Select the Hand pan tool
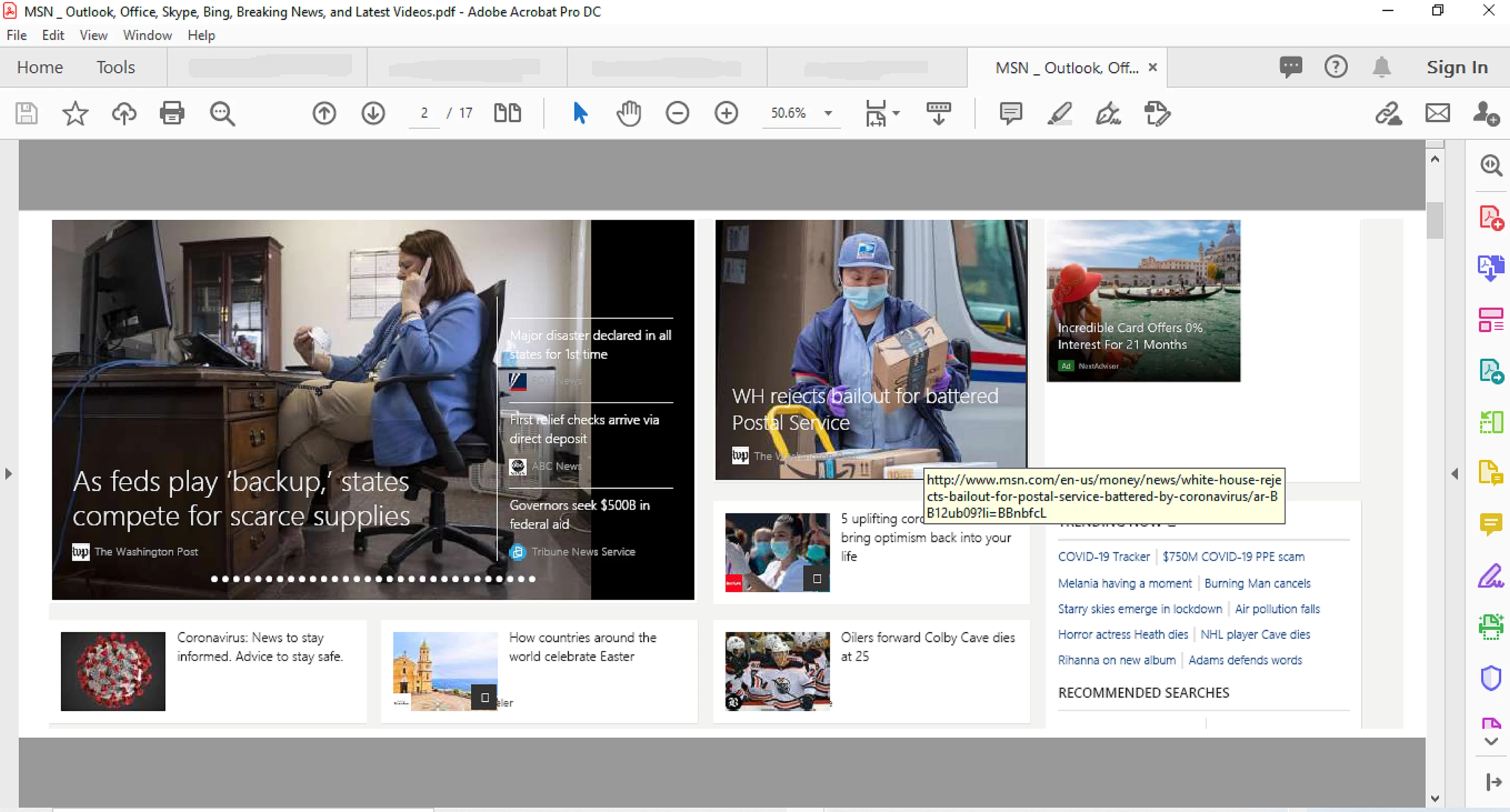This screenshot has height=812, width=1510. click(629, 112)
